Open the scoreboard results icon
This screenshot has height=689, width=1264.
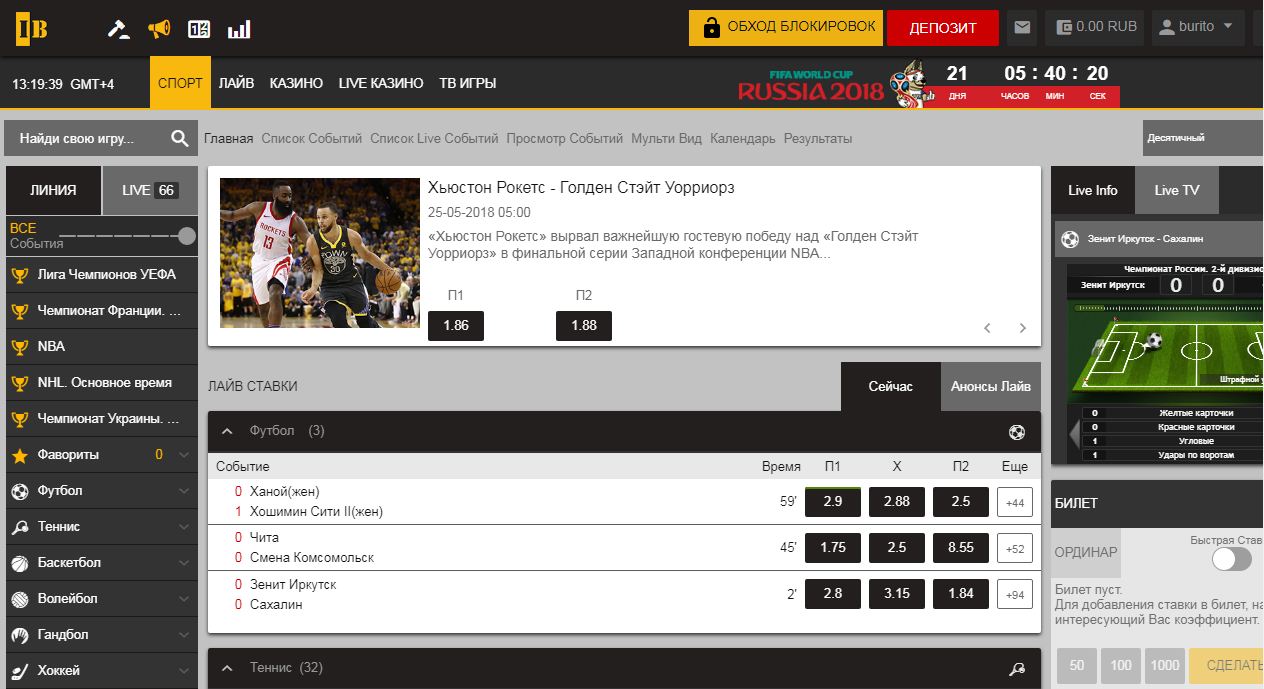point(199,29)
